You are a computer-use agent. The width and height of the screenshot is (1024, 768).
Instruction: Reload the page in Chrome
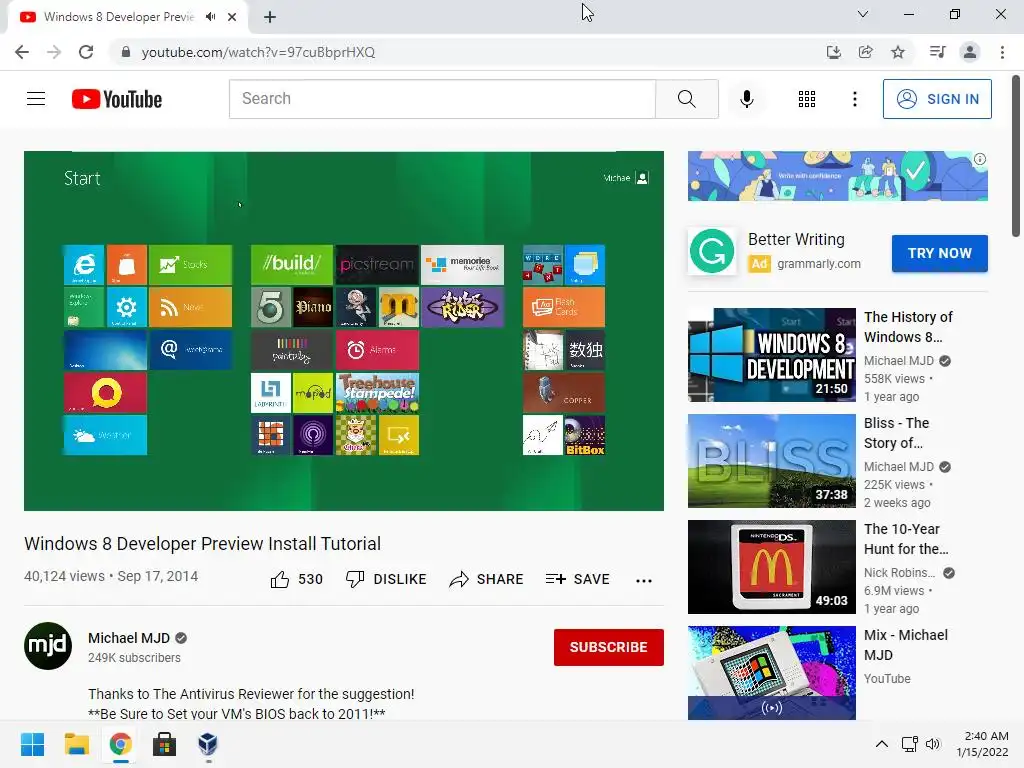(x=86, y=52)
